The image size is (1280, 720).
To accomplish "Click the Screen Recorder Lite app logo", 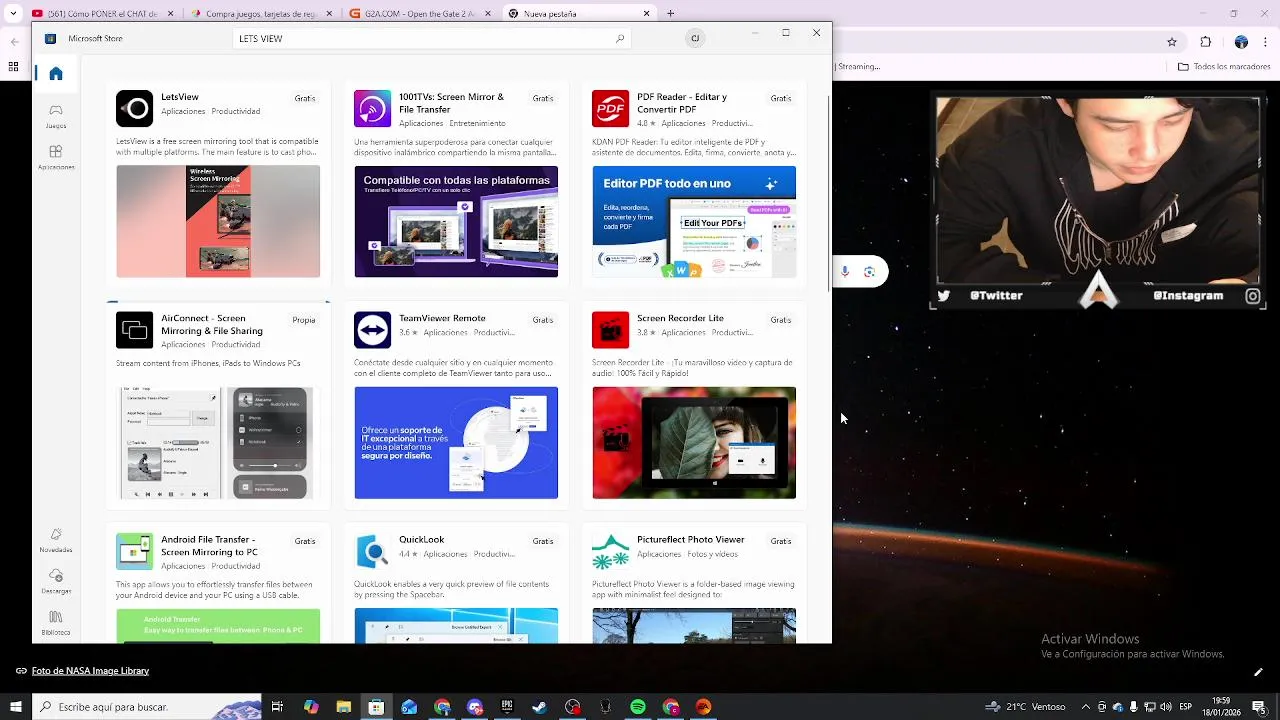I will [x=611, y=329].
